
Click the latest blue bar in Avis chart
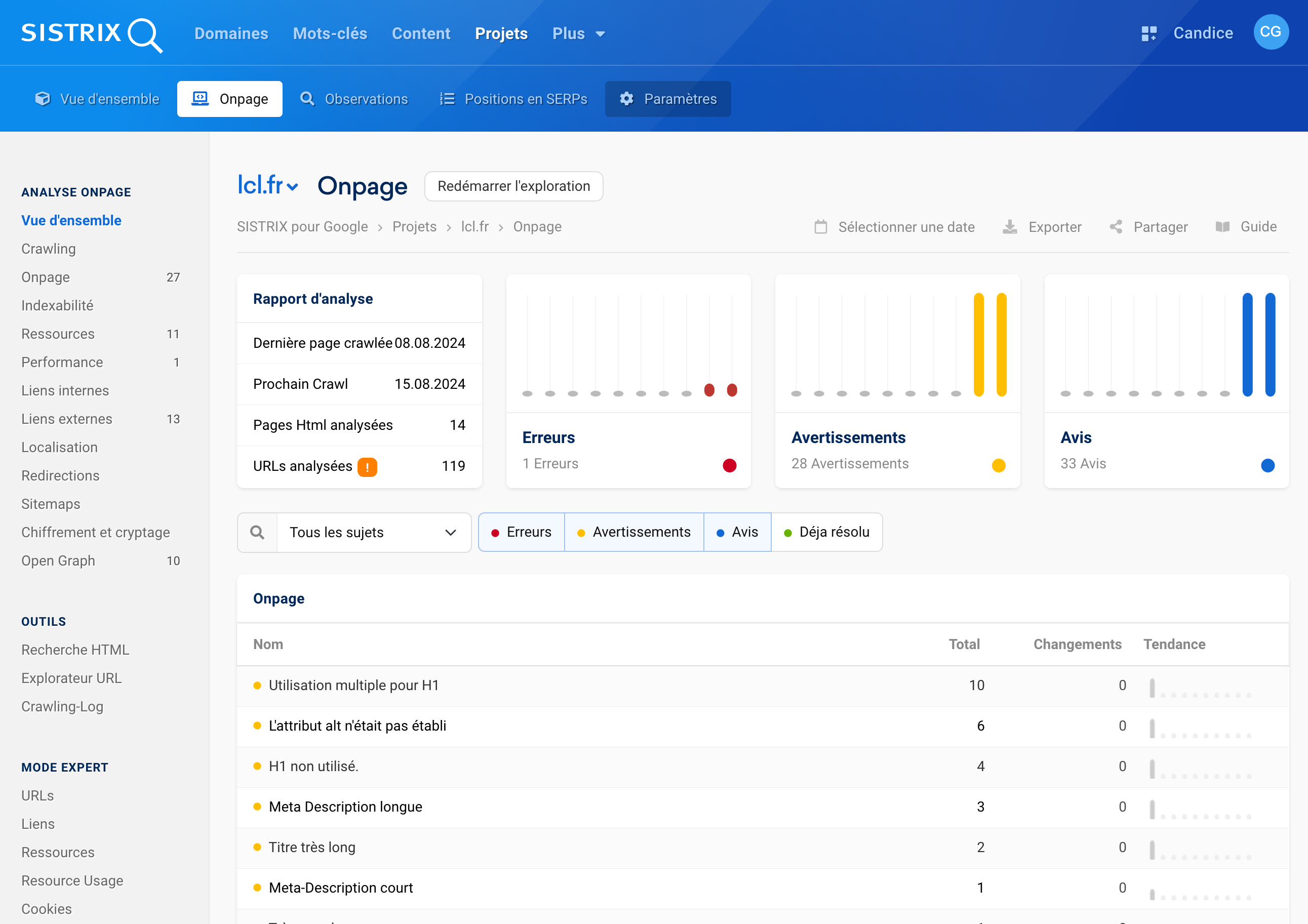point(1270,345)
